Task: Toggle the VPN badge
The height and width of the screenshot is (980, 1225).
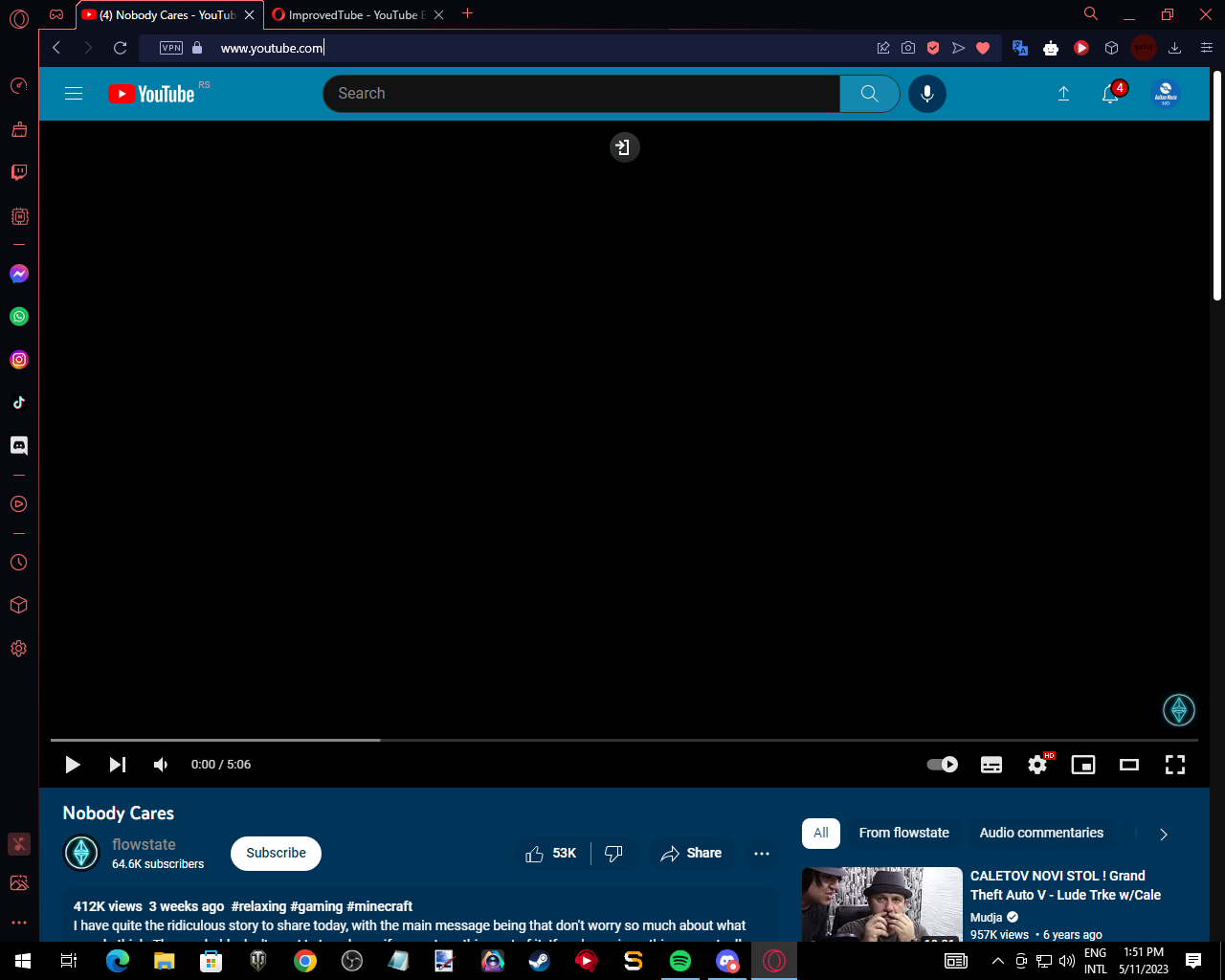Action: (171, 48)
